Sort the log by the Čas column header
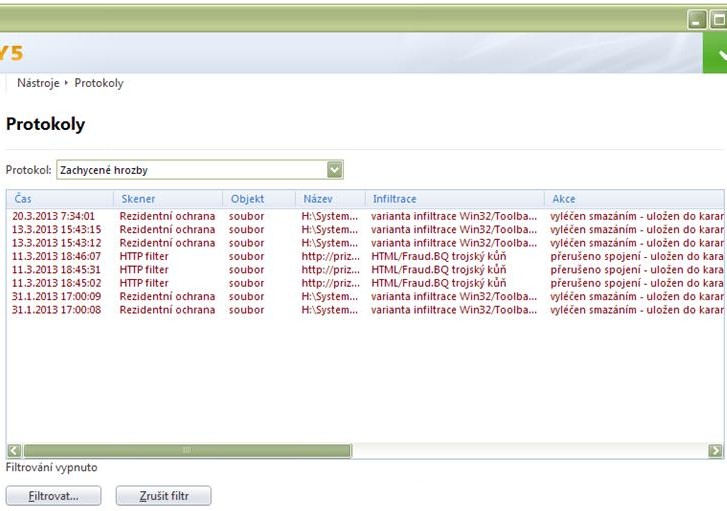 [24, 199]
